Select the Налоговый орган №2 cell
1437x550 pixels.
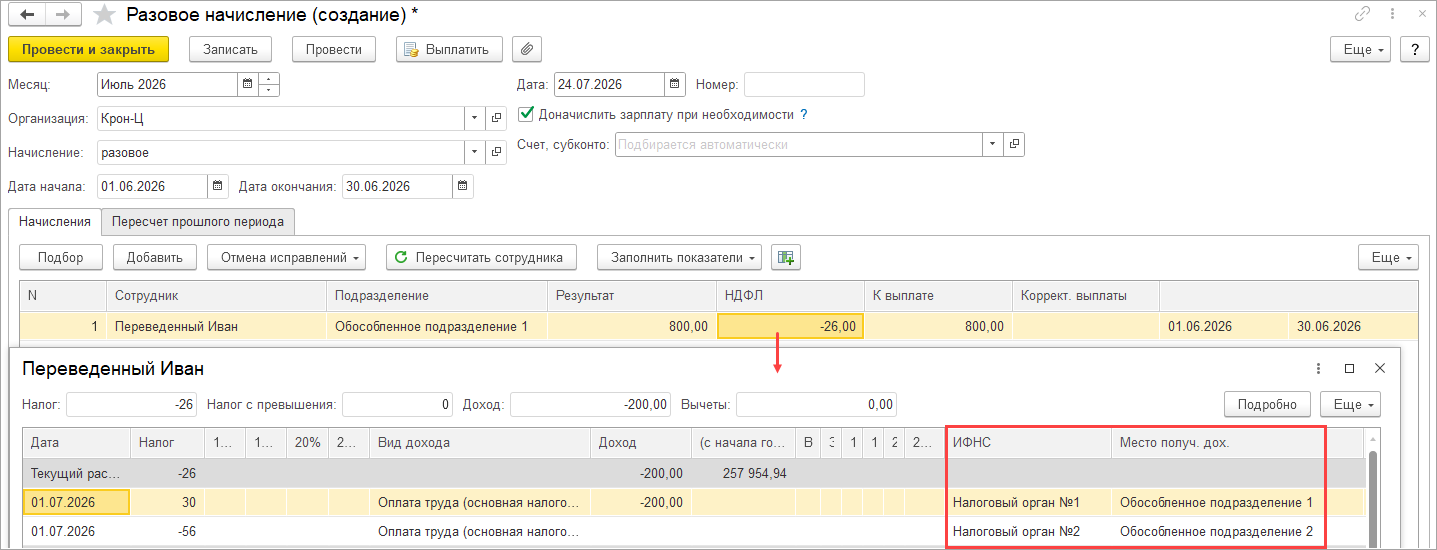[x=1029, y=531]
